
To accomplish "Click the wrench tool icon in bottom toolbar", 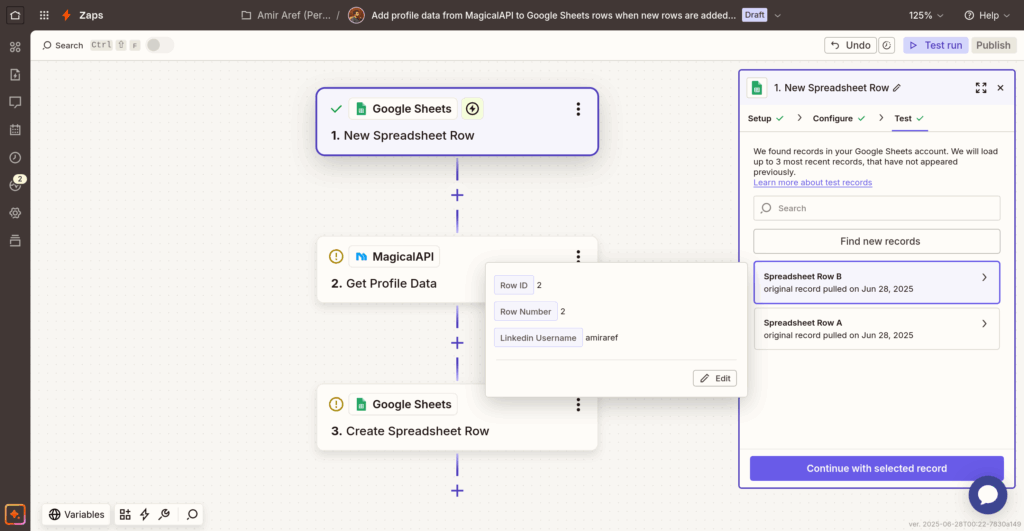I will point(165,515).
